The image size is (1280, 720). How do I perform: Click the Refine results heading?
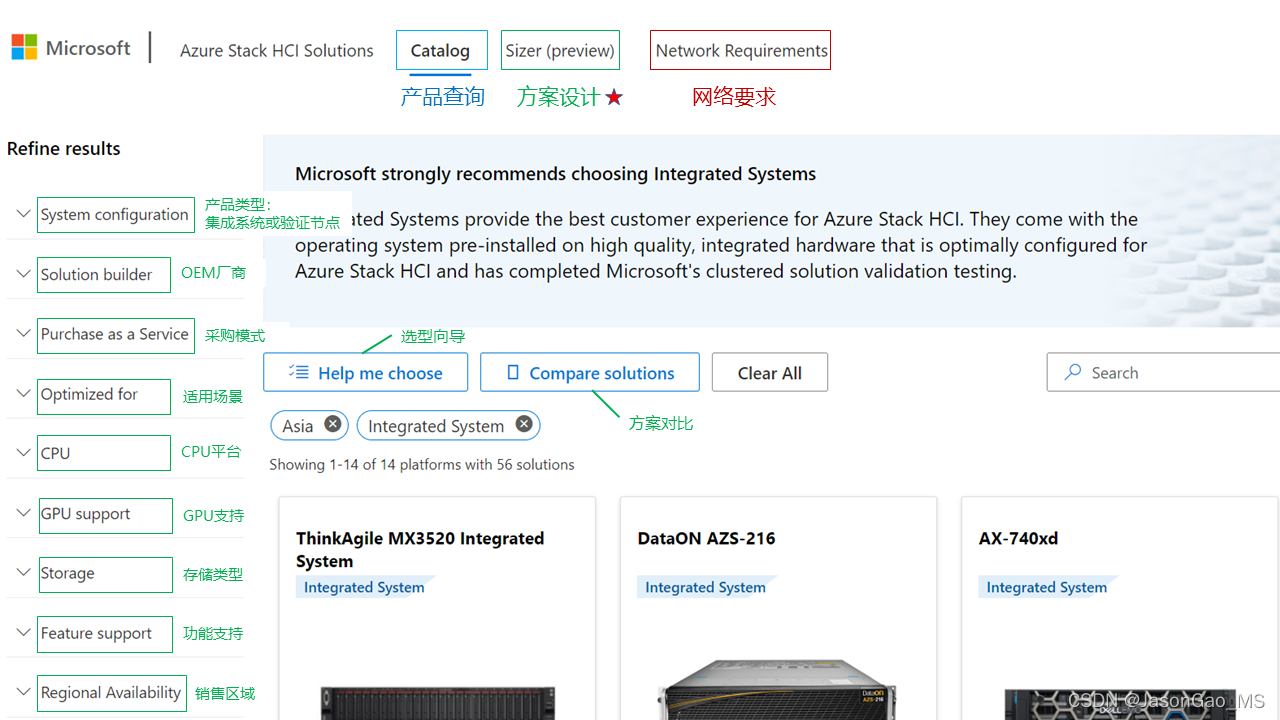coord(64,148)
